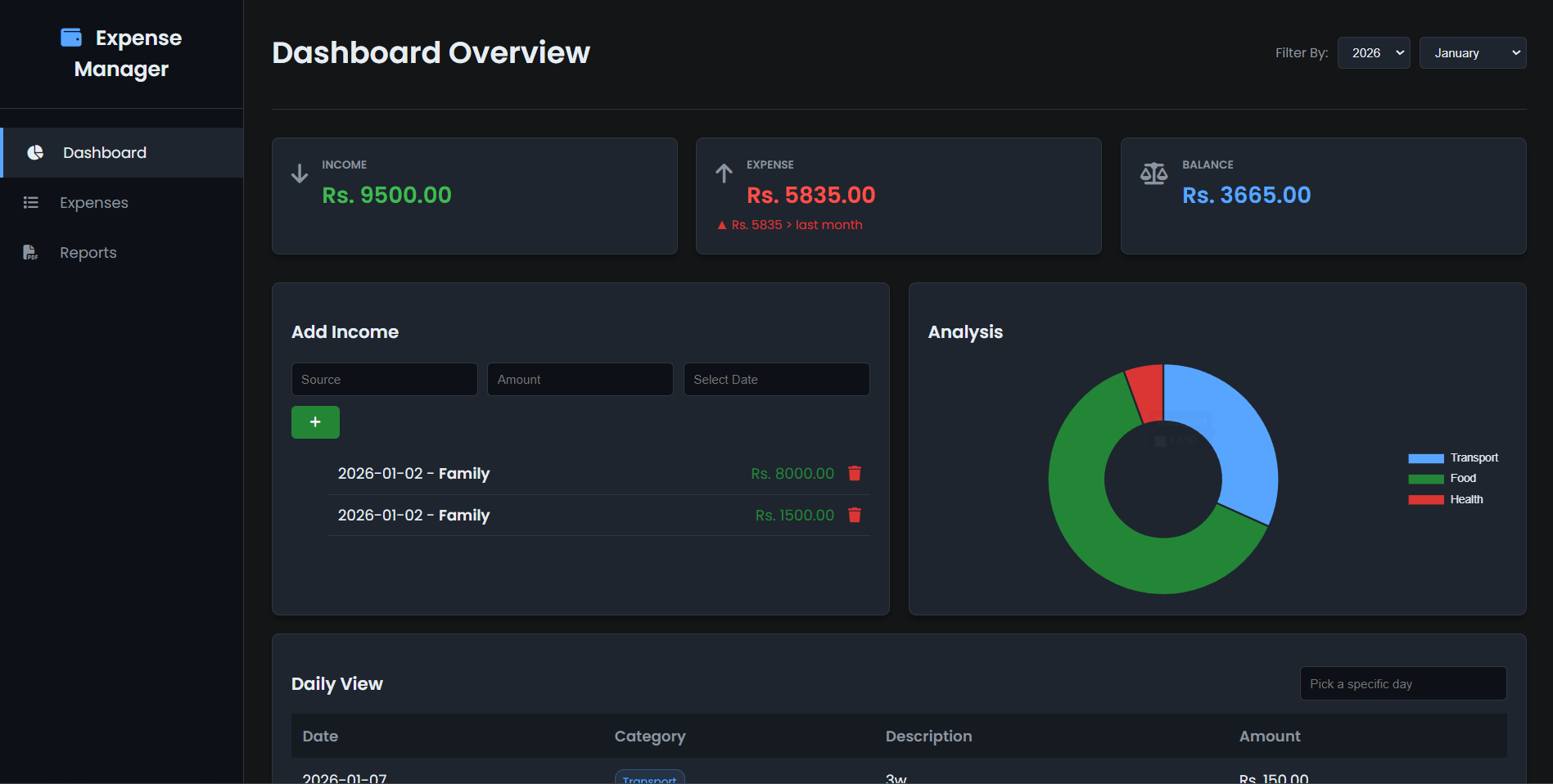This screenshot has width=1553, height=784.
Task: Toggle Health category in chart legend
Action: [1446, 500]
